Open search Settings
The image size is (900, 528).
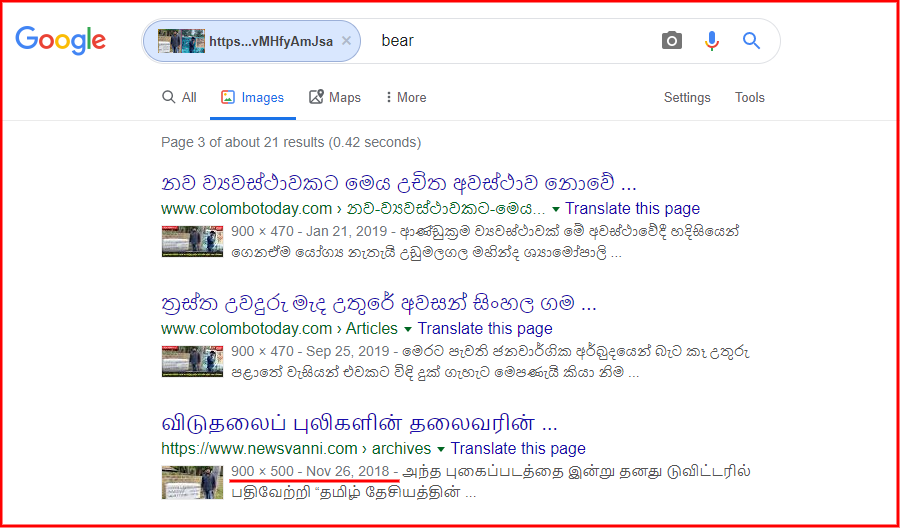coord(687,98)
